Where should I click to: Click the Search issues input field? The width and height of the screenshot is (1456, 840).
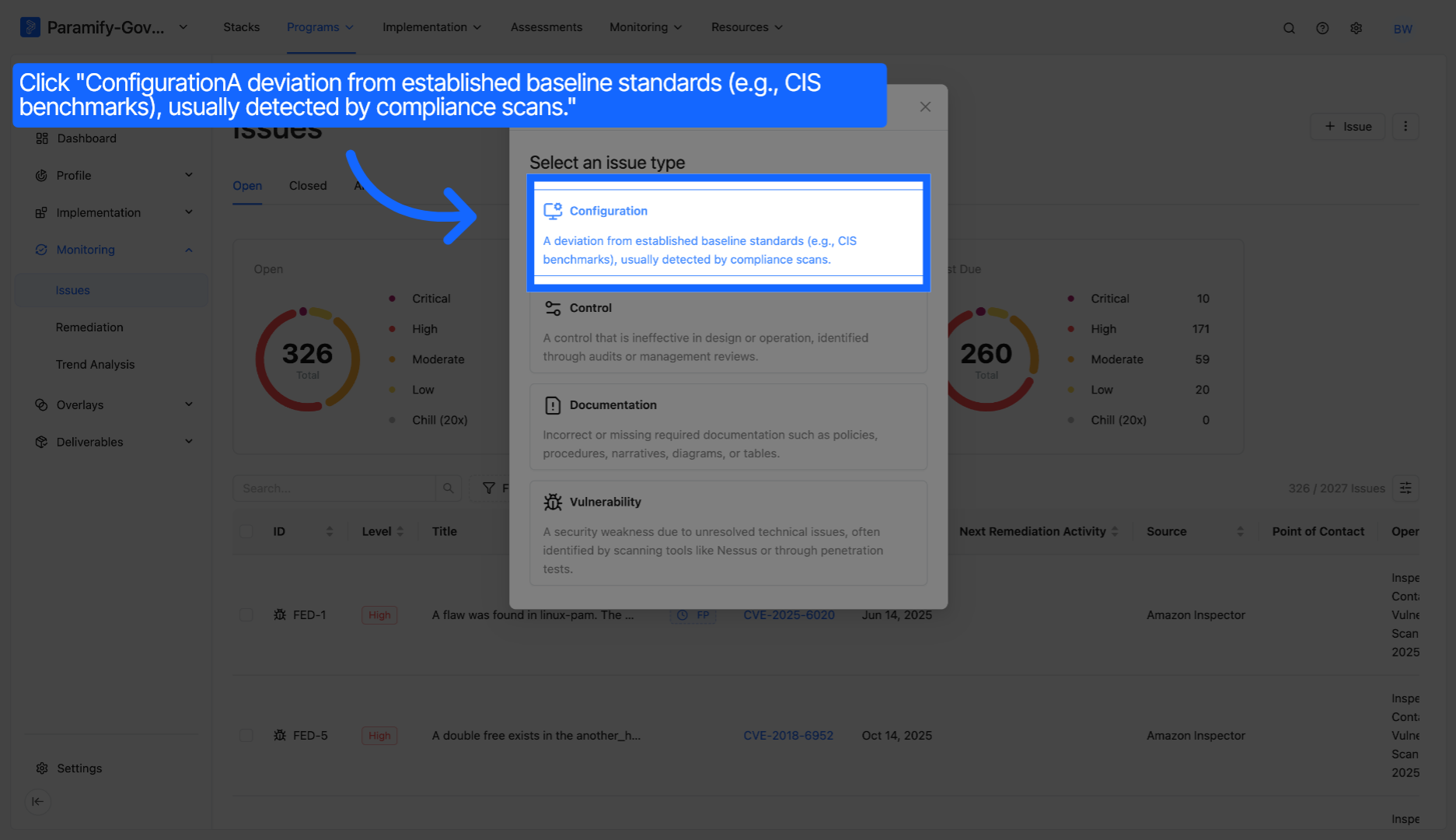click(x=334, y=488)
